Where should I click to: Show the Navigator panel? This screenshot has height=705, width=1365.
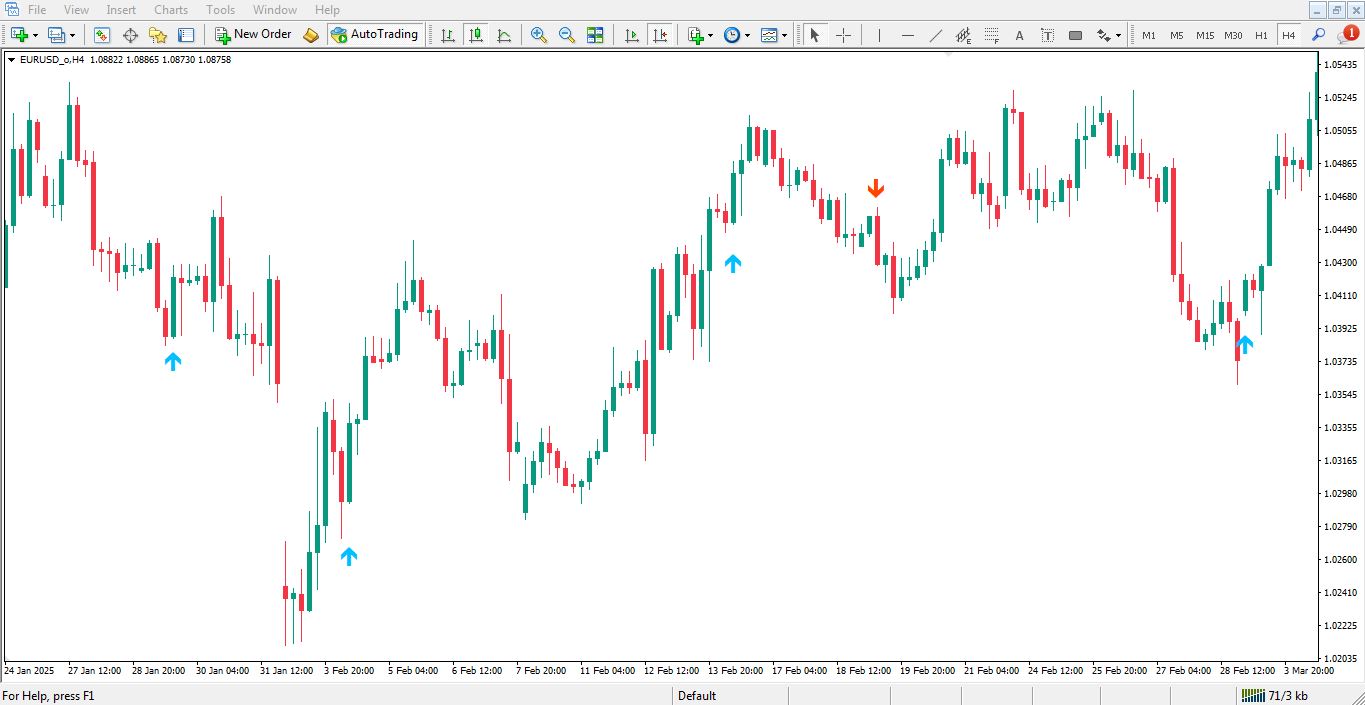point(158,35)
